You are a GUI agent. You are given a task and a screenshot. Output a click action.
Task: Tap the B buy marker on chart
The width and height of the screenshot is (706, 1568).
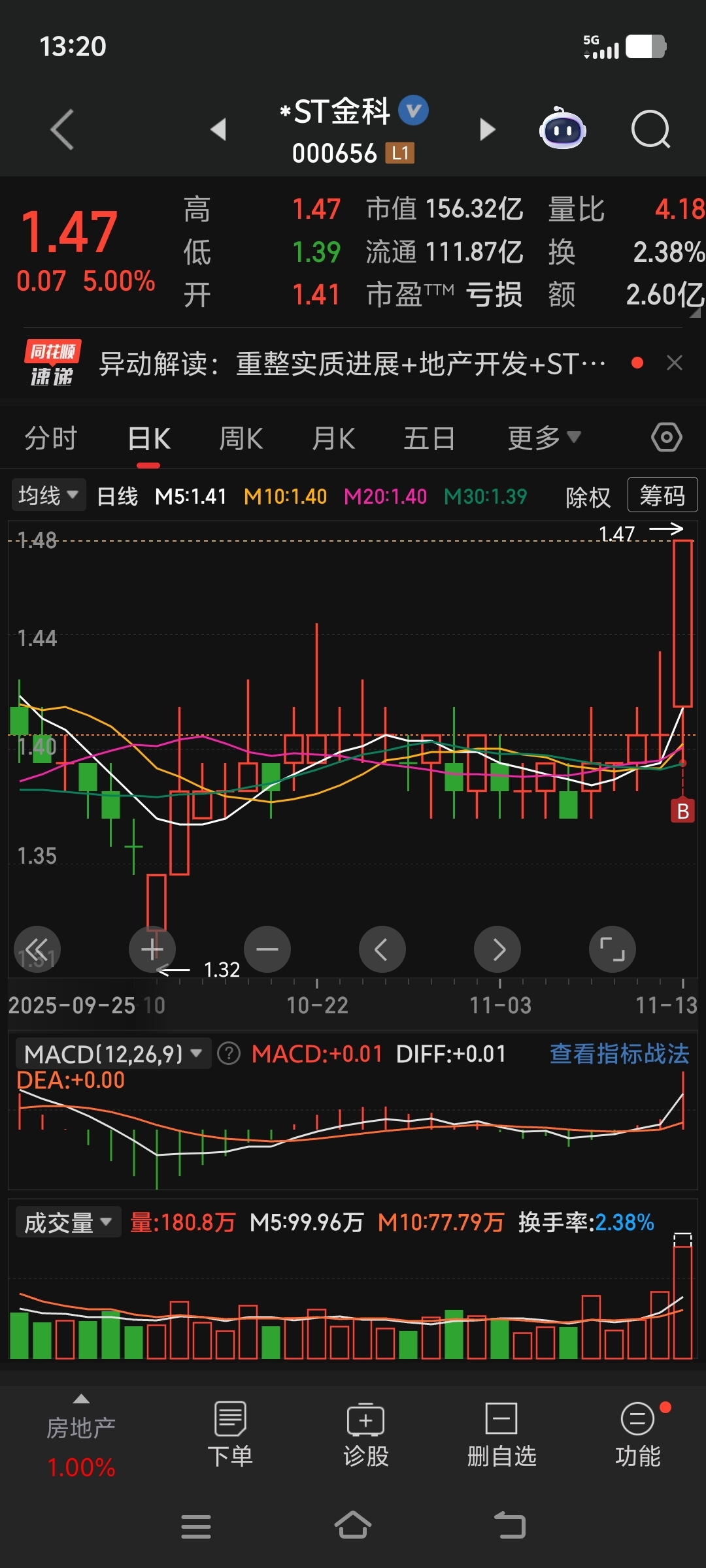click(683, 811)
